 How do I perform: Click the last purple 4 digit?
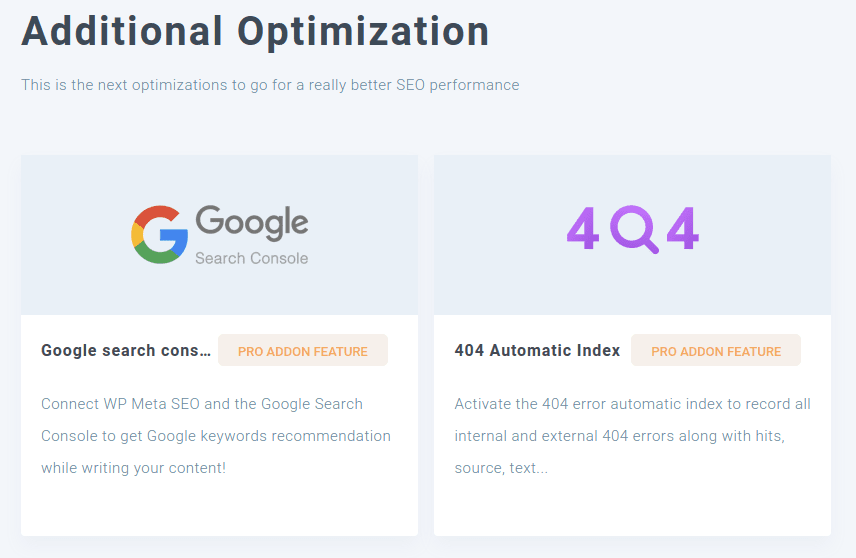pos(683,228)
